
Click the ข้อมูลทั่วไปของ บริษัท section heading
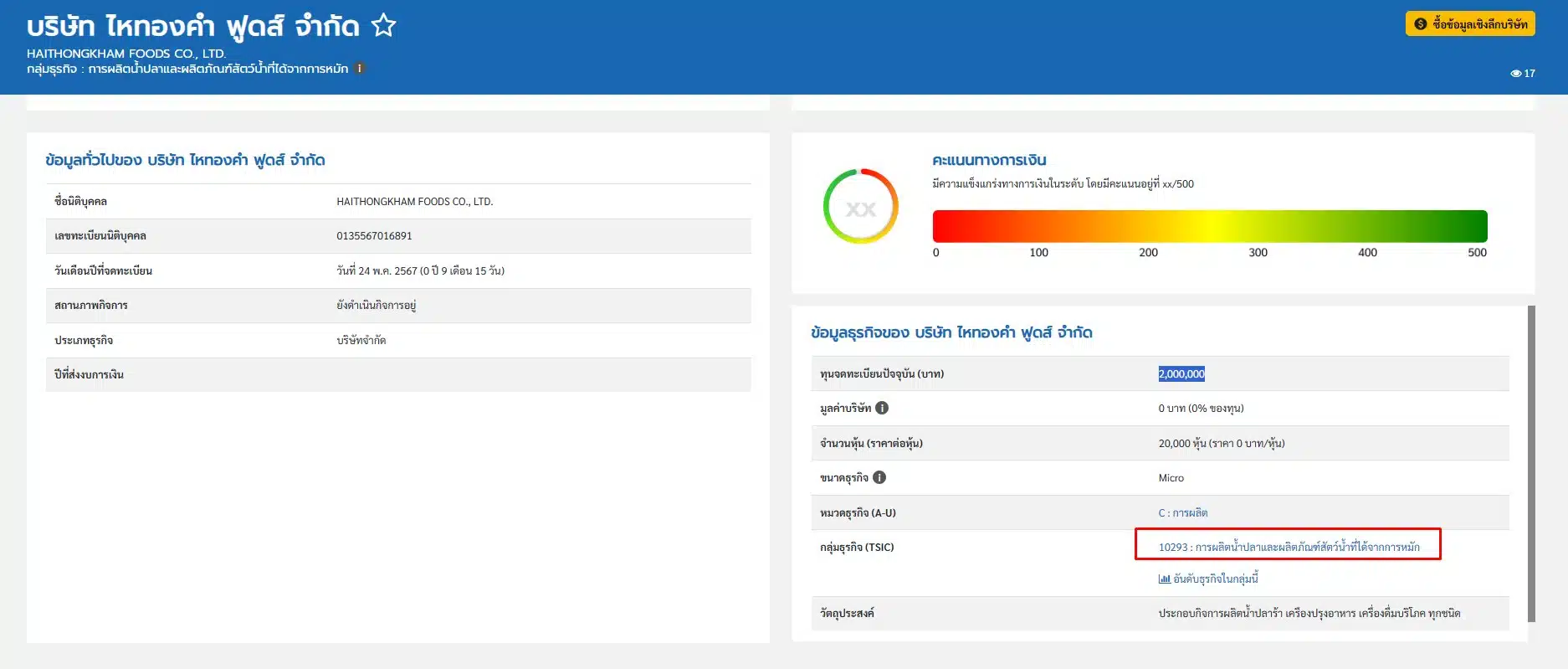click(185, 160)
